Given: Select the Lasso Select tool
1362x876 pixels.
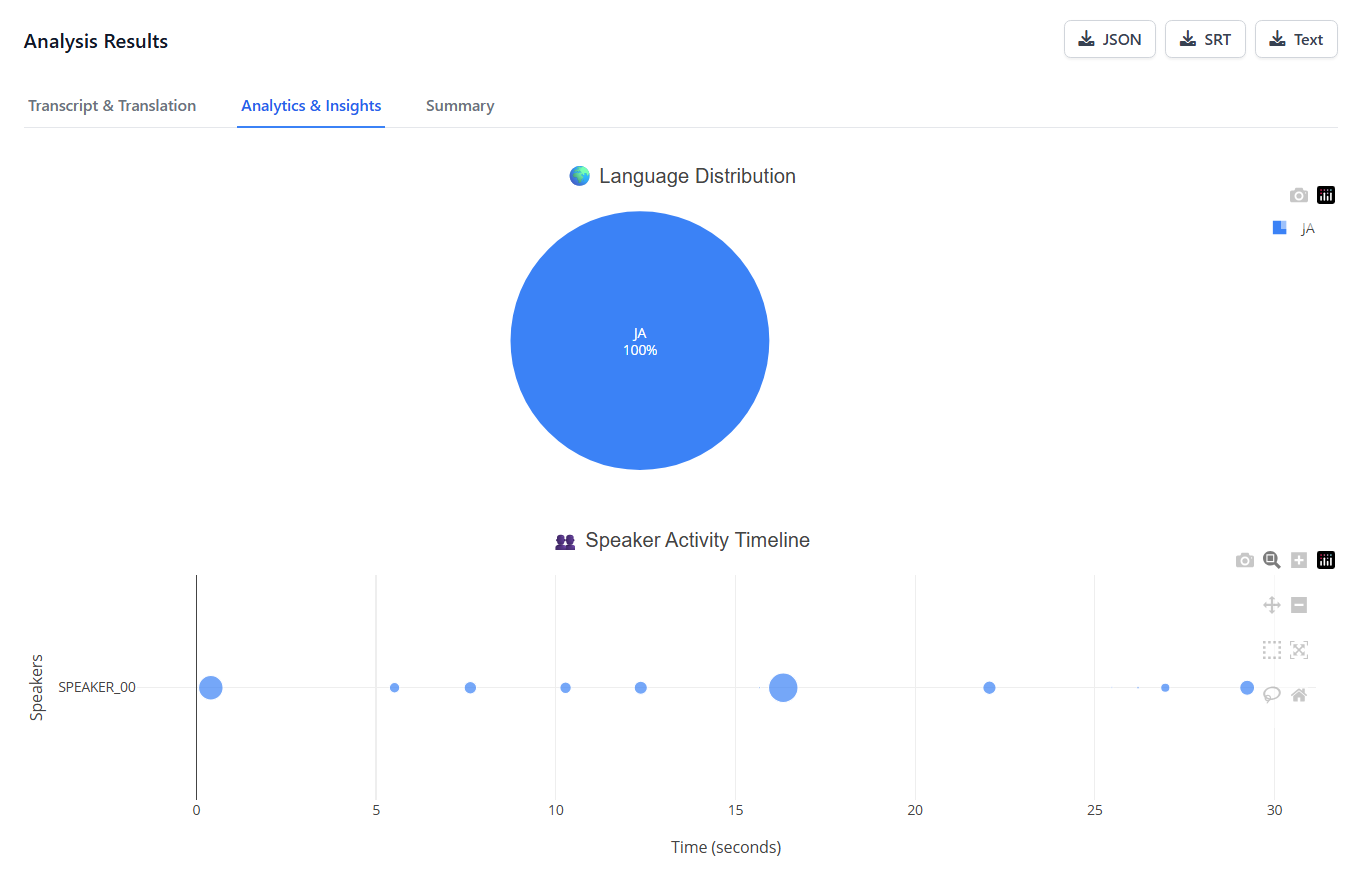Looking at the screenshot, I should pos(1272,695).
